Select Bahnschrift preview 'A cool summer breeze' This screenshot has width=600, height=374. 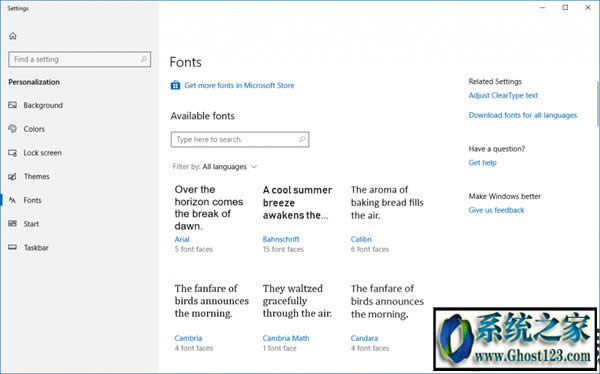pyautogui.click(x=297, y=203)
